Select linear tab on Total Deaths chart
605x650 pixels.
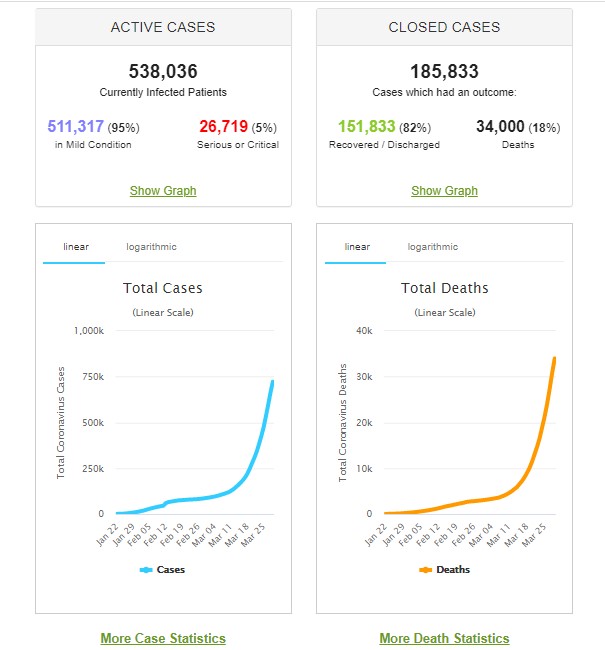pos(356,247)
